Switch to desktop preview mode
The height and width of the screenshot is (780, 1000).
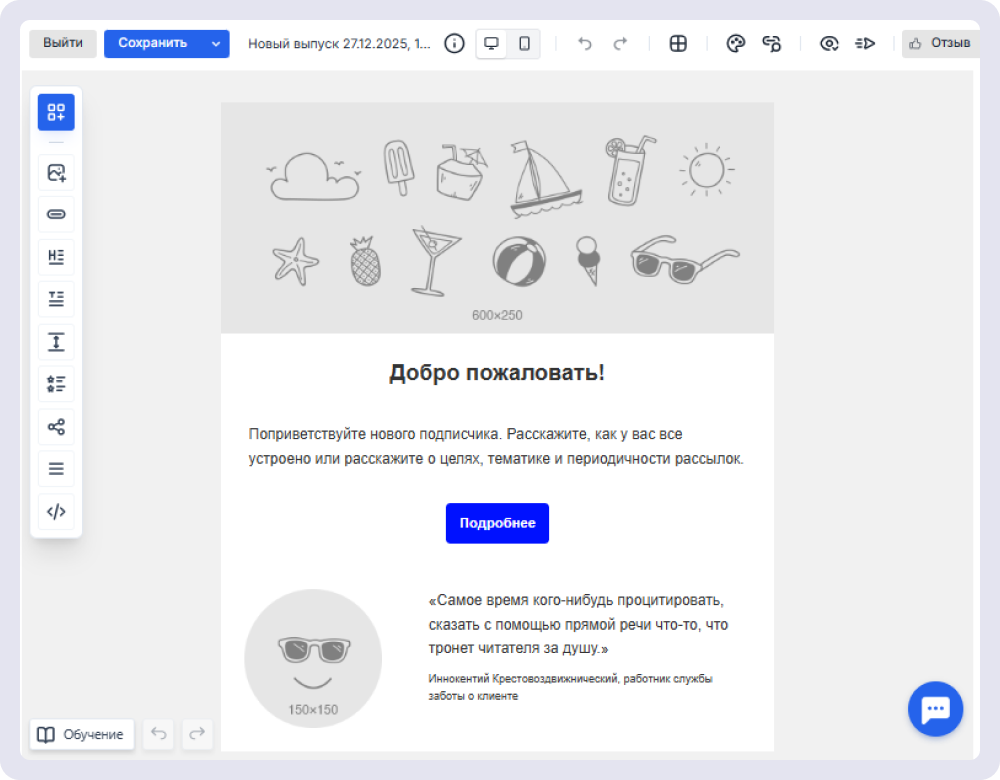[x=491, y=43]
